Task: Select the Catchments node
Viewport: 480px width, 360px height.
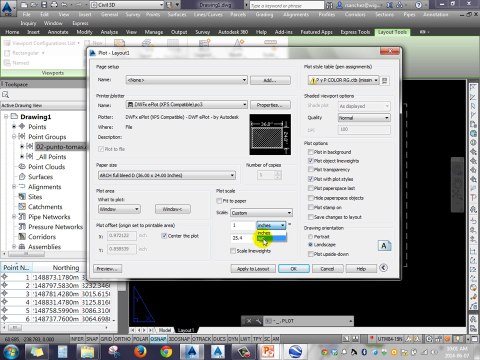Action: click(45, 207)
